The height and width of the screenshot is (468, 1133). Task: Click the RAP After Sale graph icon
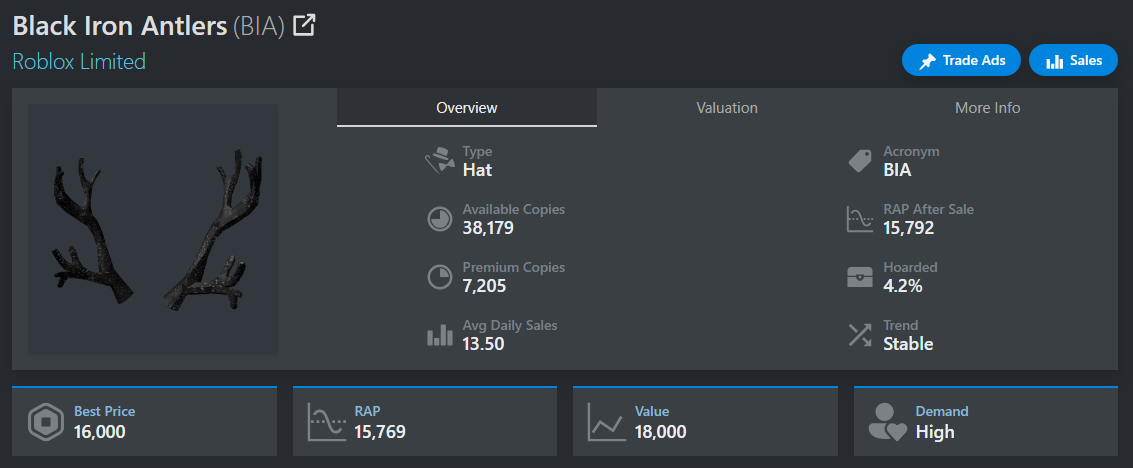tap(860, 220)
